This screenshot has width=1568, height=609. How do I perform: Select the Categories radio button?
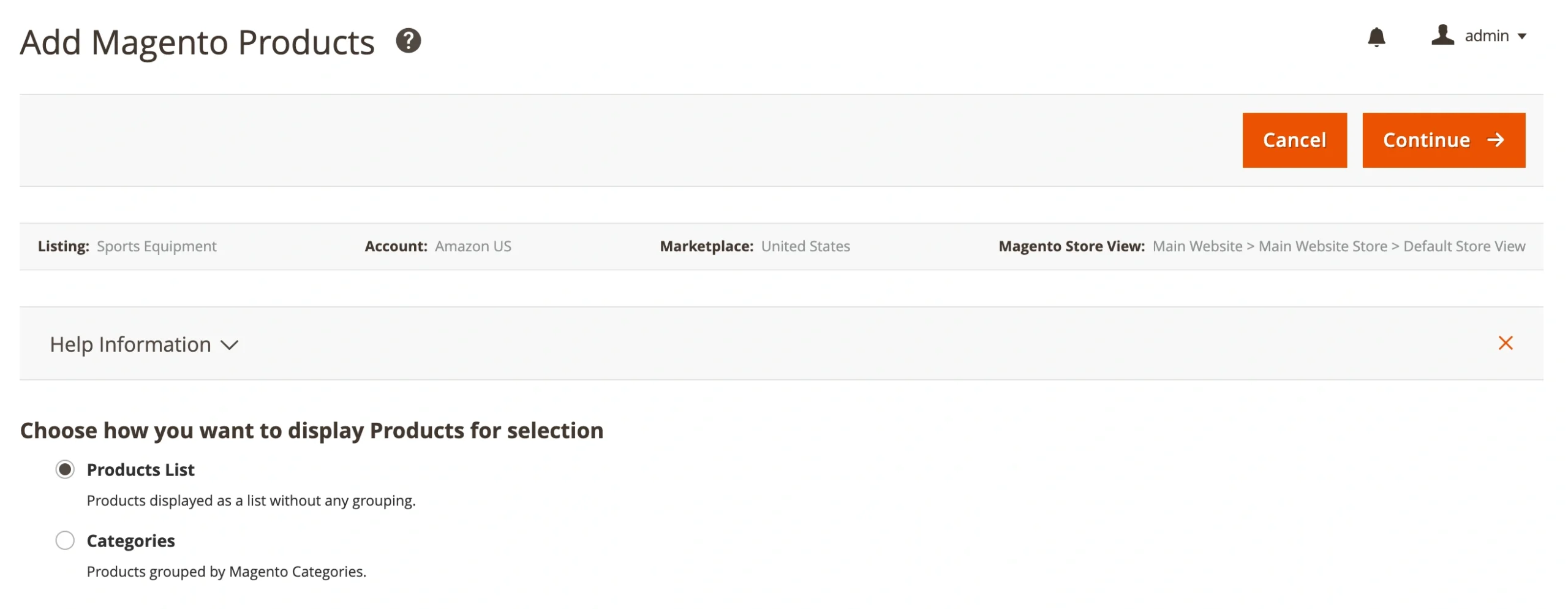(65, 541)
